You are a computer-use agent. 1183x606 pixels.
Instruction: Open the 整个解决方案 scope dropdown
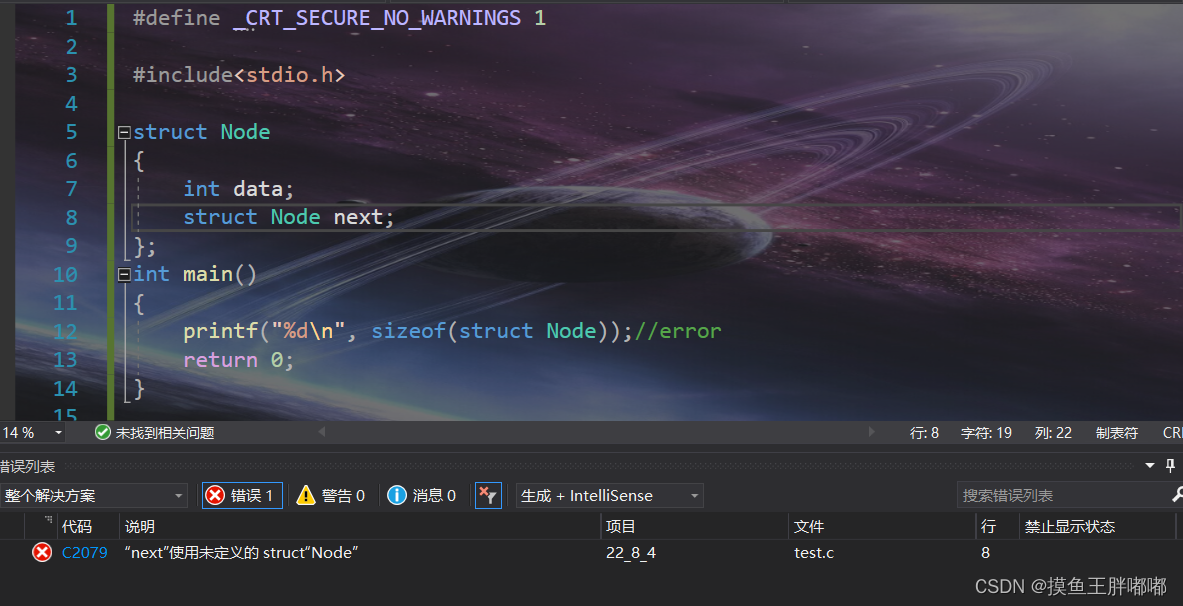click(178, 496)
